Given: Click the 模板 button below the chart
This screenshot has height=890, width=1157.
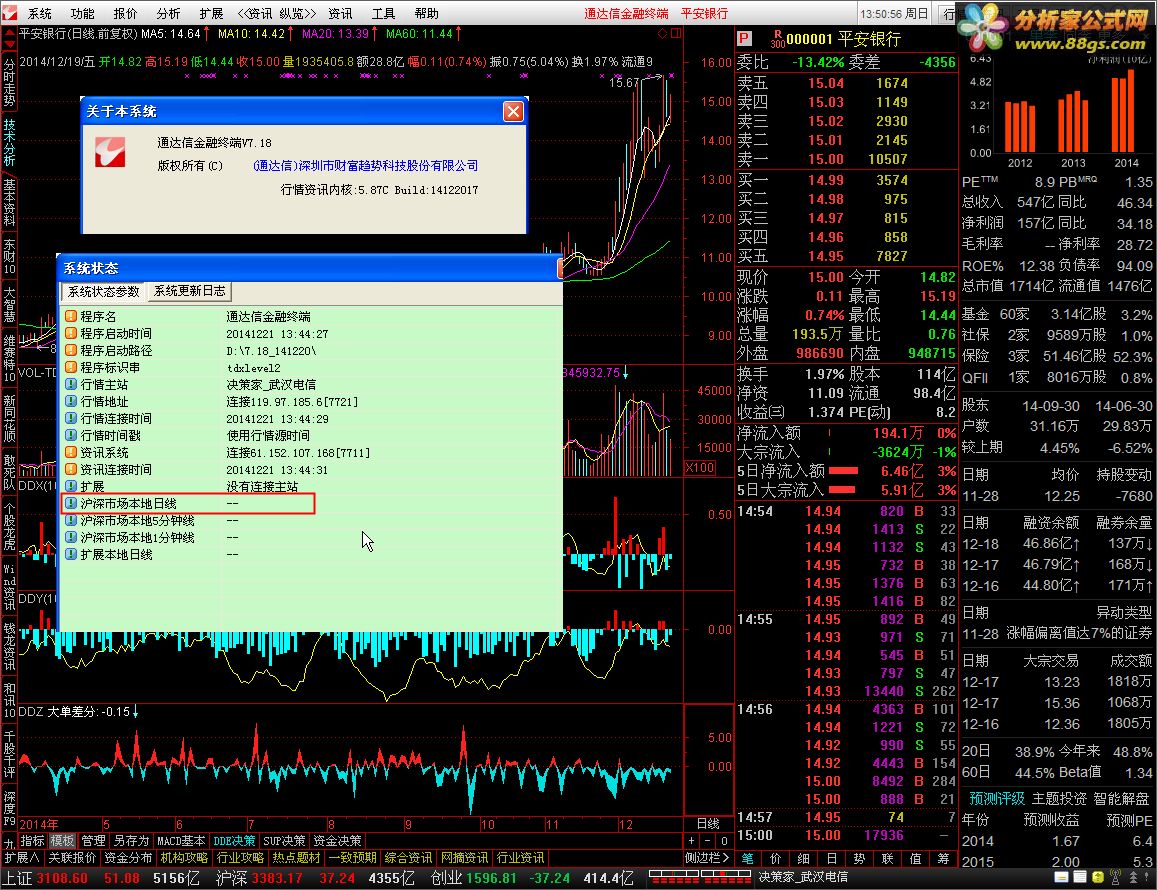Looking at the screenshot, I should [62, 841].
